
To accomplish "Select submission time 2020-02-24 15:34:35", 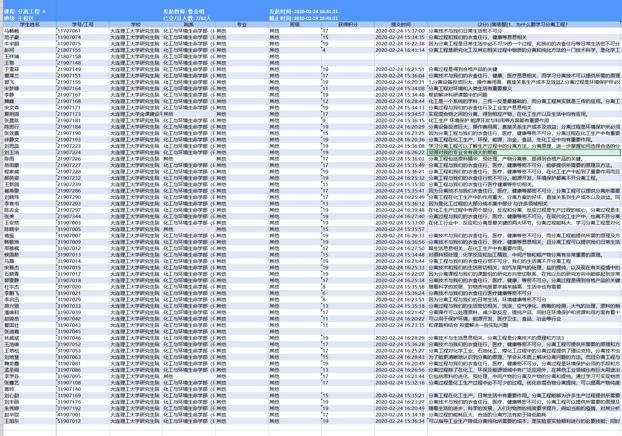I will [401, 37].
